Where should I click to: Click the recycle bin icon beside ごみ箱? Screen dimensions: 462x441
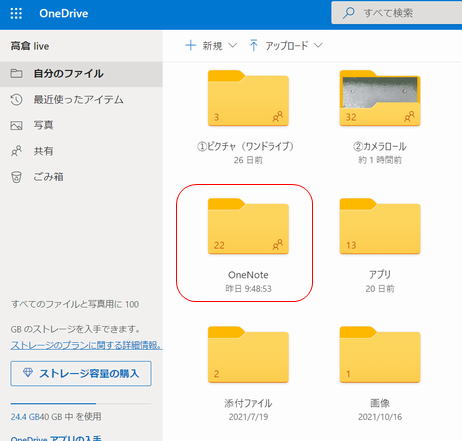pyautogui.click(x=16, y=177)
